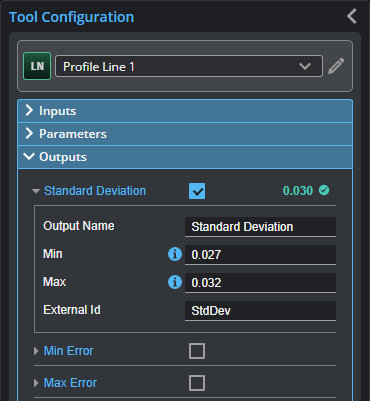
Task: Click the Output Name text field
Action: pyautogui.click(x=260, y=227)
